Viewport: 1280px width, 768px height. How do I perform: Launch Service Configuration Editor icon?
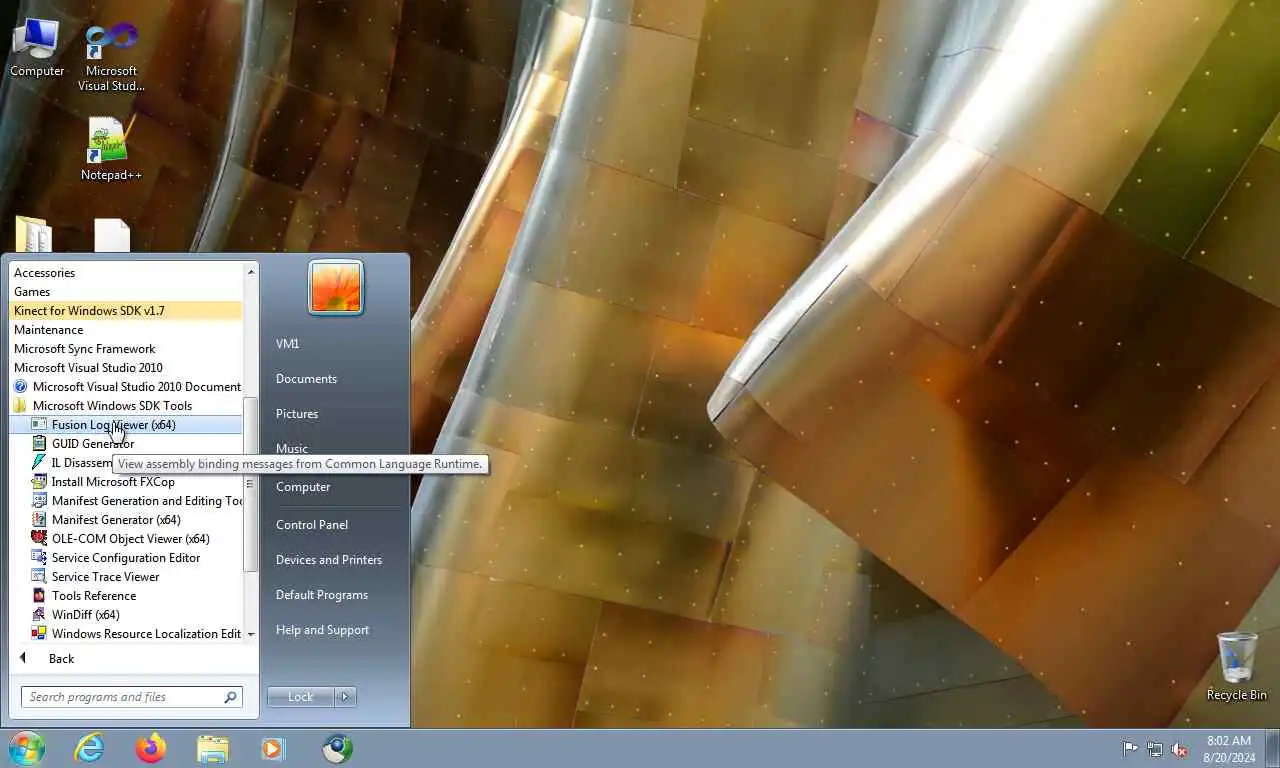39,558
